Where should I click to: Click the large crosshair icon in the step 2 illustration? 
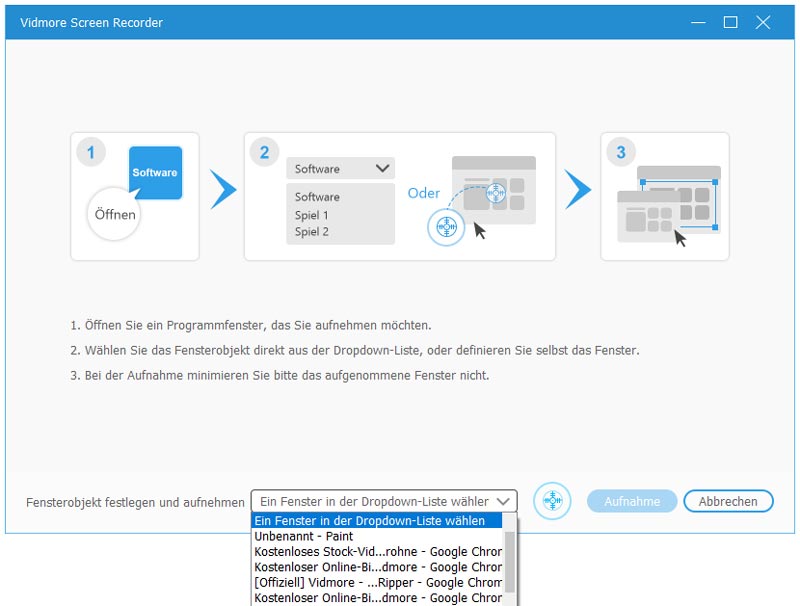(x=446, y=229)
